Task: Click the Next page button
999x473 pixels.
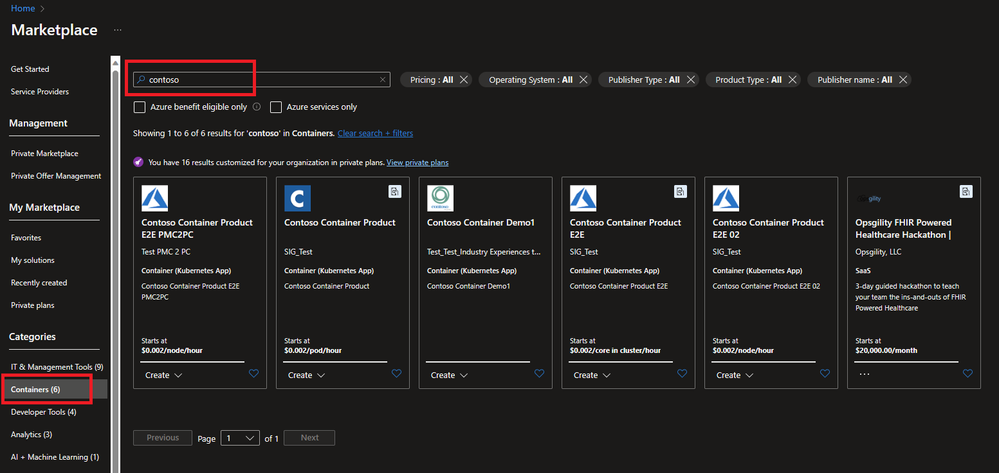Action: 309,438
